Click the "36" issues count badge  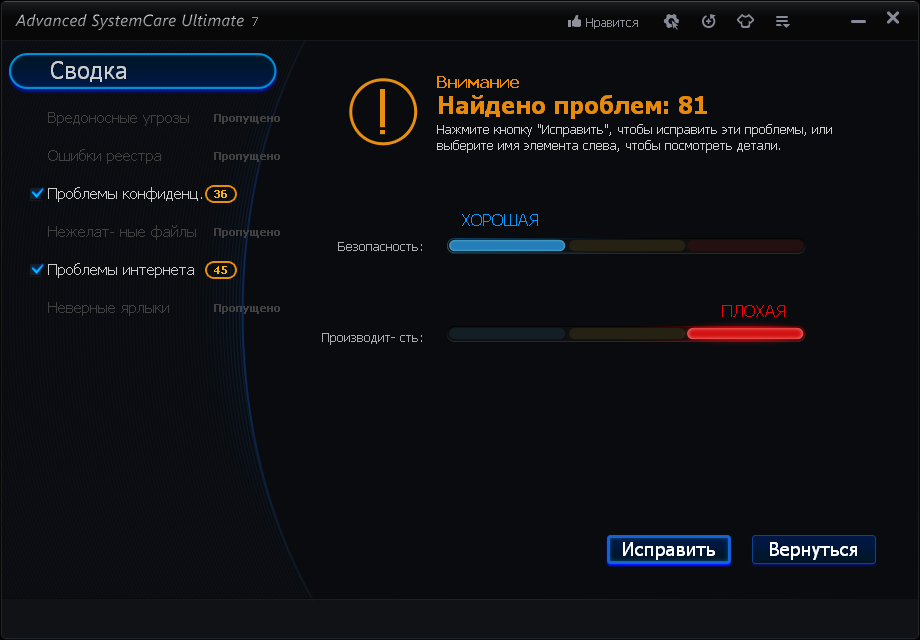[x=220, y=194]
